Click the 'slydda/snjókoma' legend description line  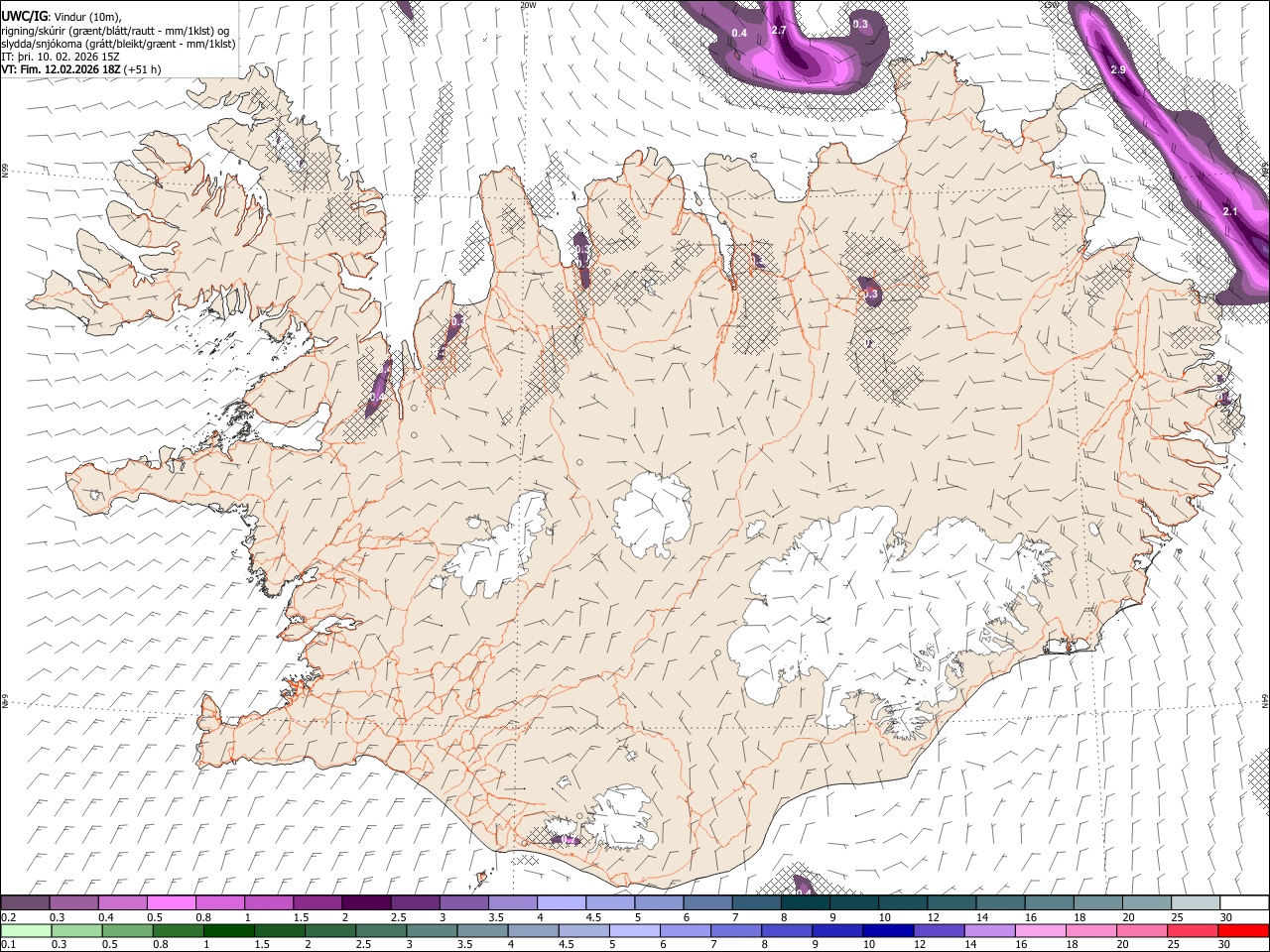[118, 44]
